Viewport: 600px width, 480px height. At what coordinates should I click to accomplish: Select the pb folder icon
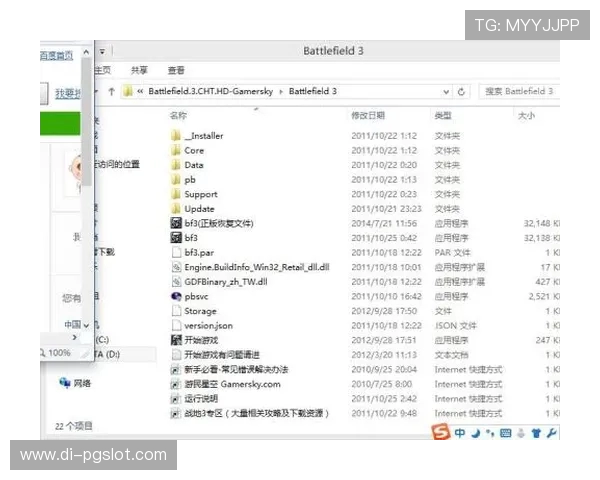(176, 179)
